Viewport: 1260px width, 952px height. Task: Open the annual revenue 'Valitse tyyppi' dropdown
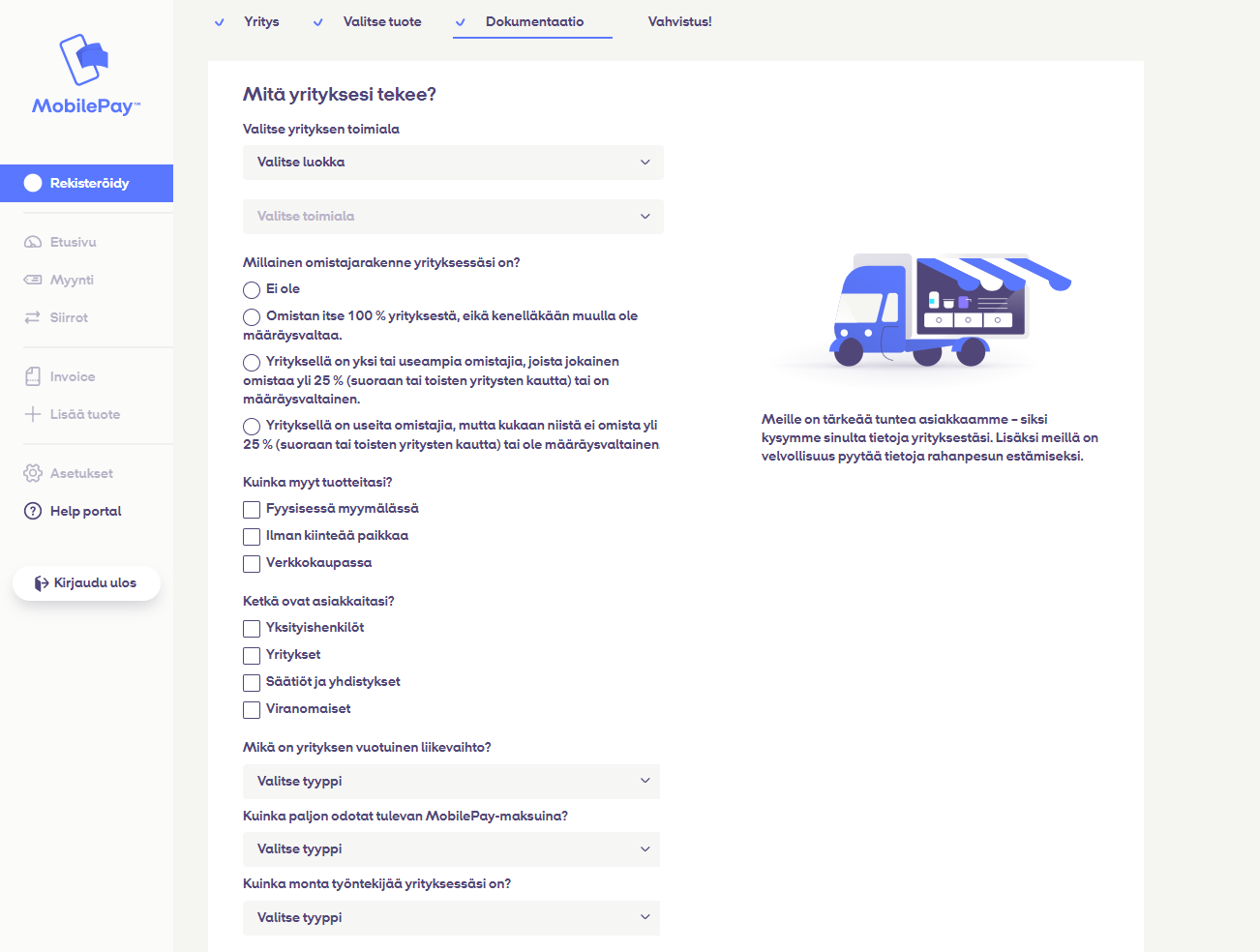[x=451, y=781]
